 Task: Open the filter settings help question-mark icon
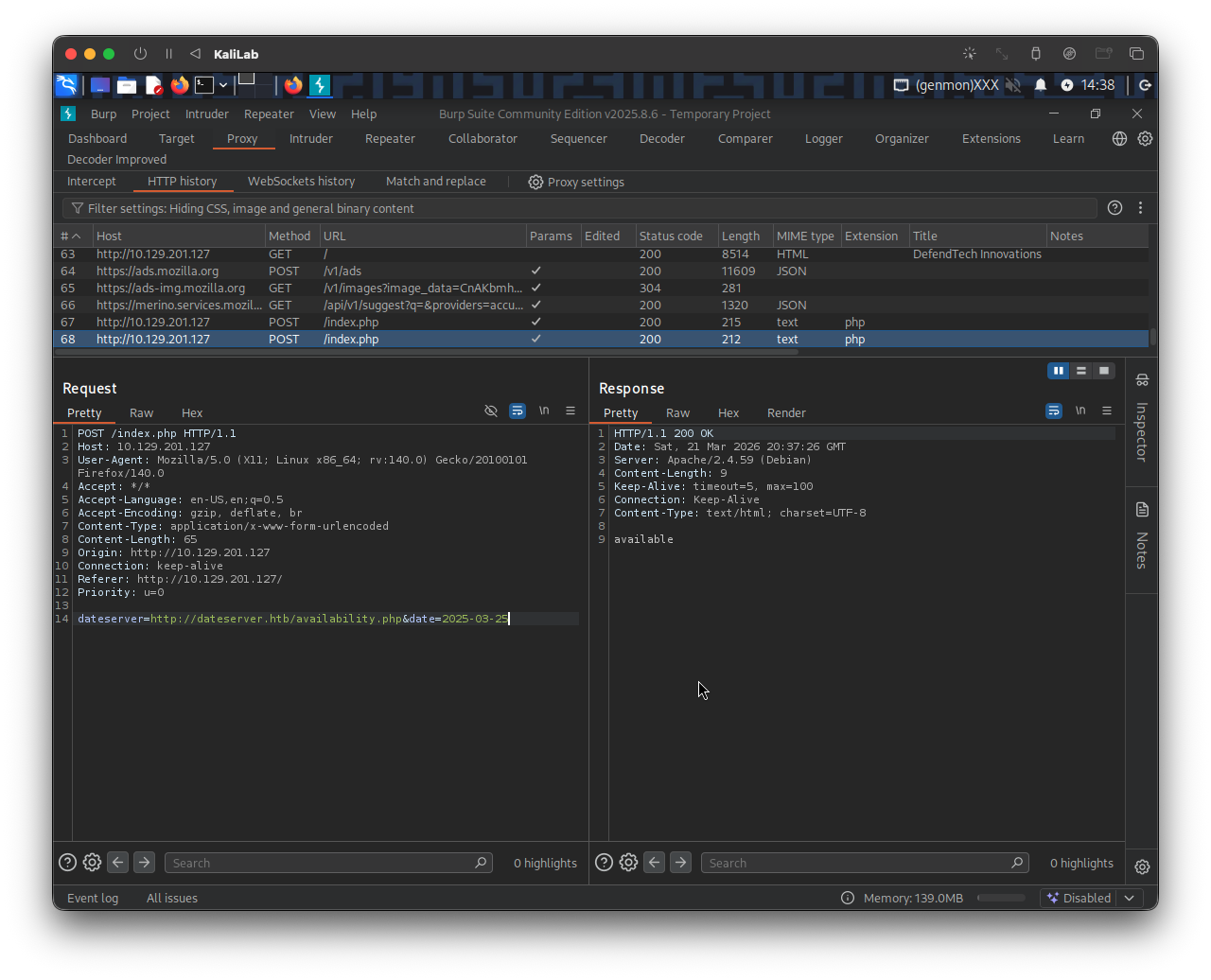point(1114,207)
